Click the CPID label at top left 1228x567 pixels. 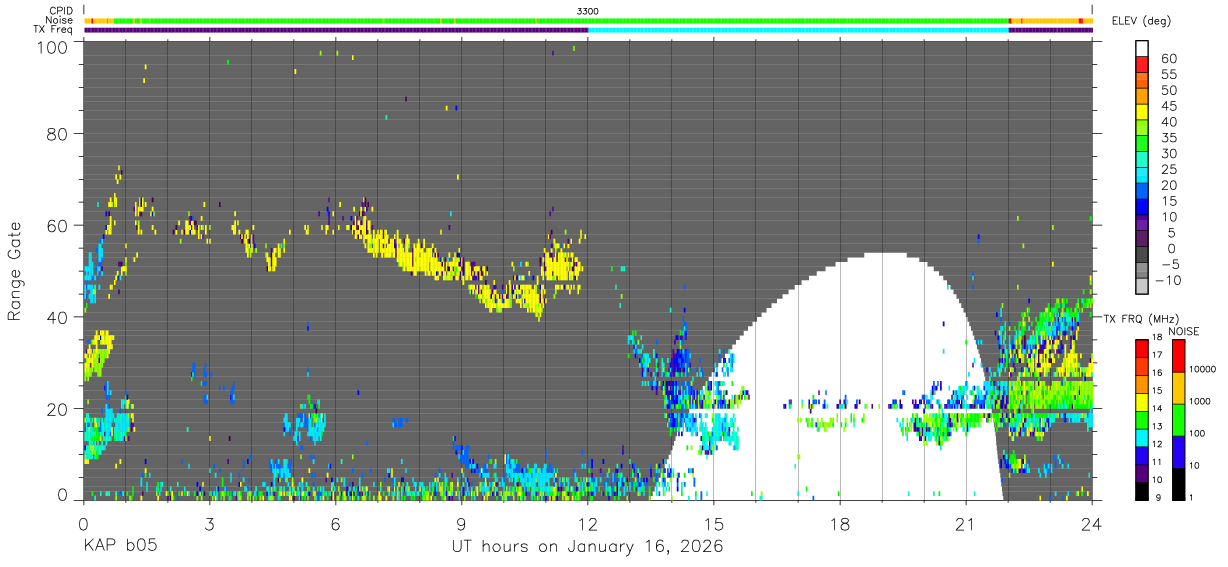[x=61, y=10]
